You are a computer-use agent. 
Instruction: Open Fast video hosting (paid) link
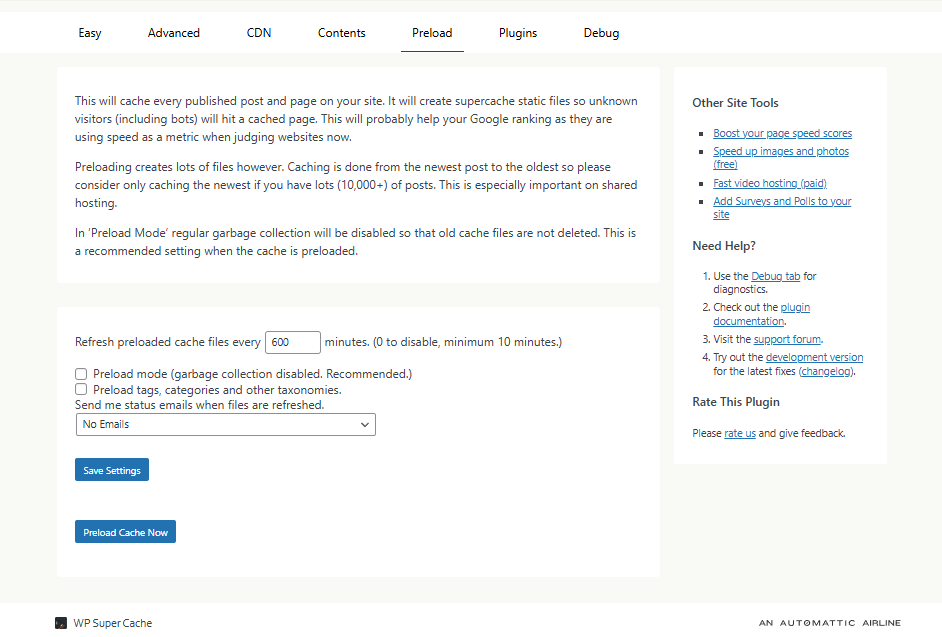(x=769, y=183)
